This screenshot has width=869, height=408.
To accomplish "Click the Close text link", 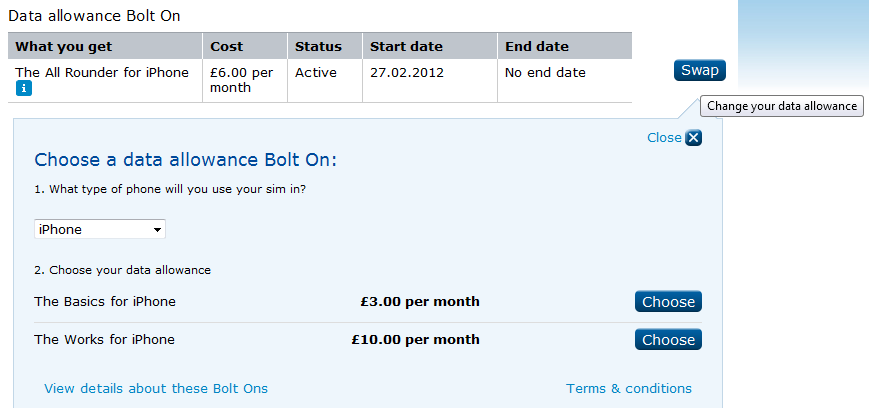I will (664, 137).
